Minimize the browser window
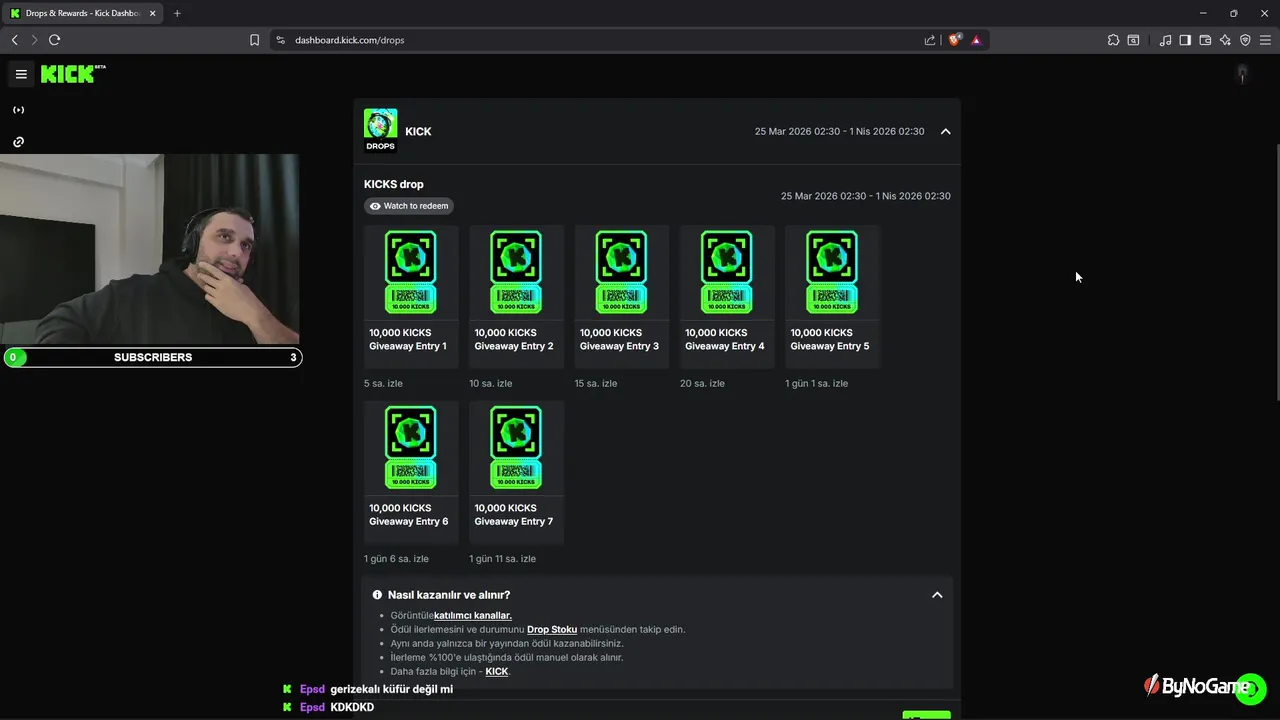This screenshot has width=1280, height=720. [1203, 13]
